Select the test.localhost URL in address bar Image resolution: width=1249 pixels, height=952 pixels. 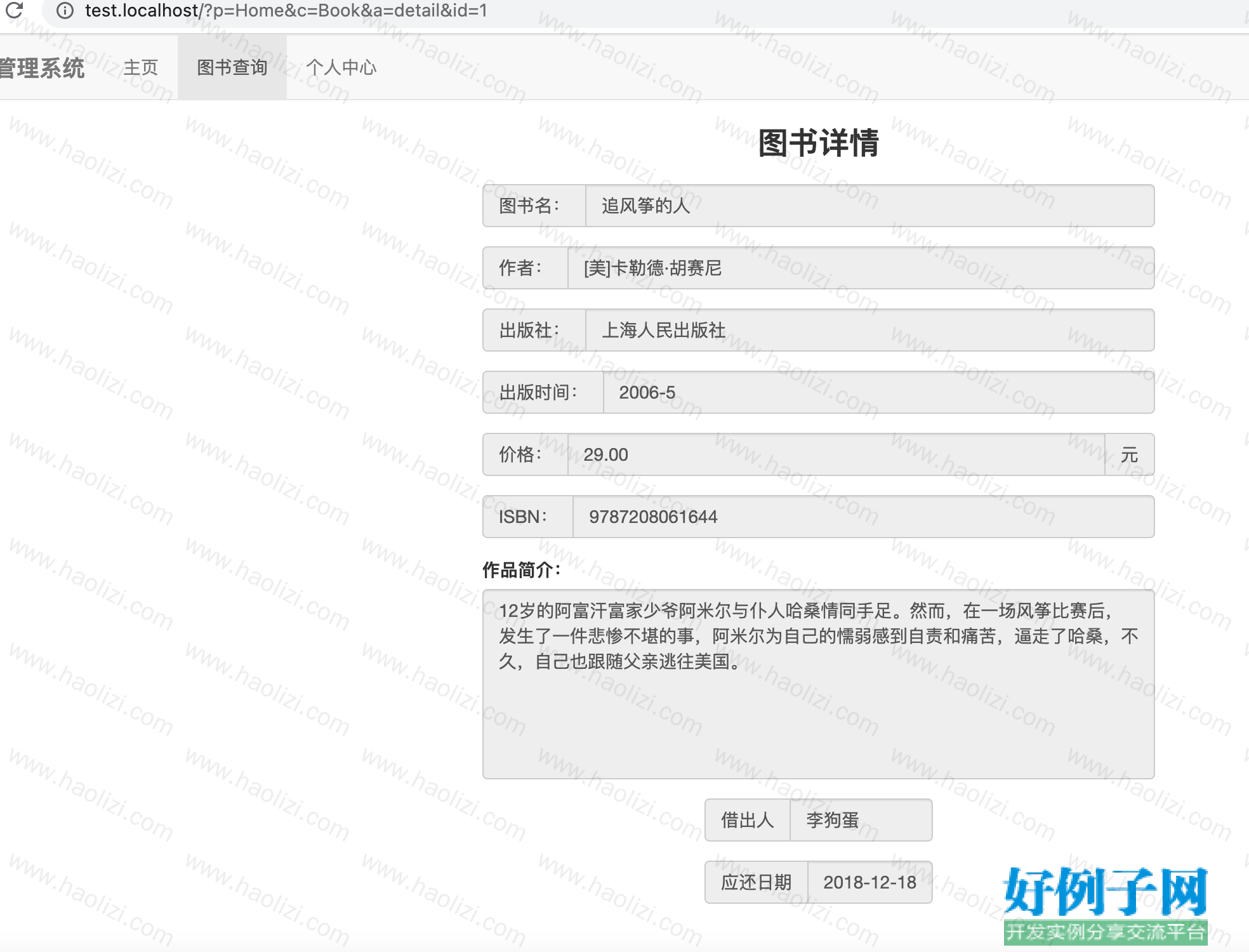286,10
